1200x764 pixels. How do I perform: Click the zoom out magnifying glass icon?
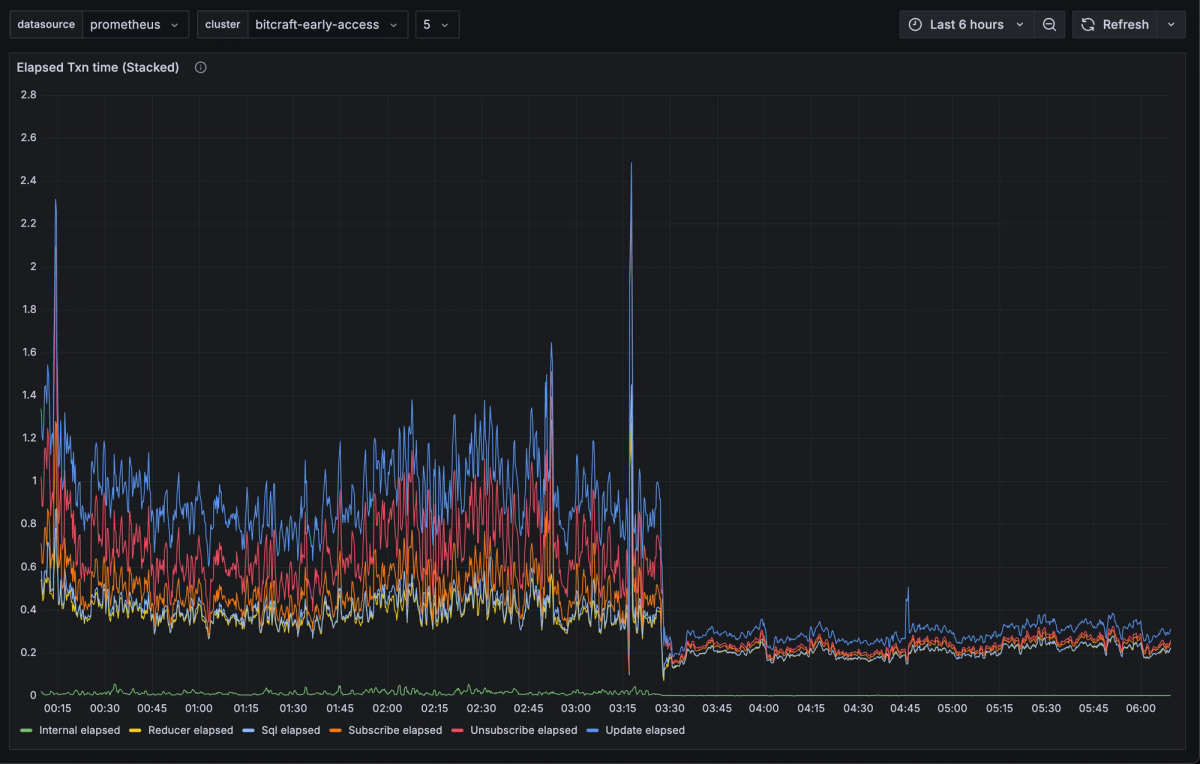1049,24
